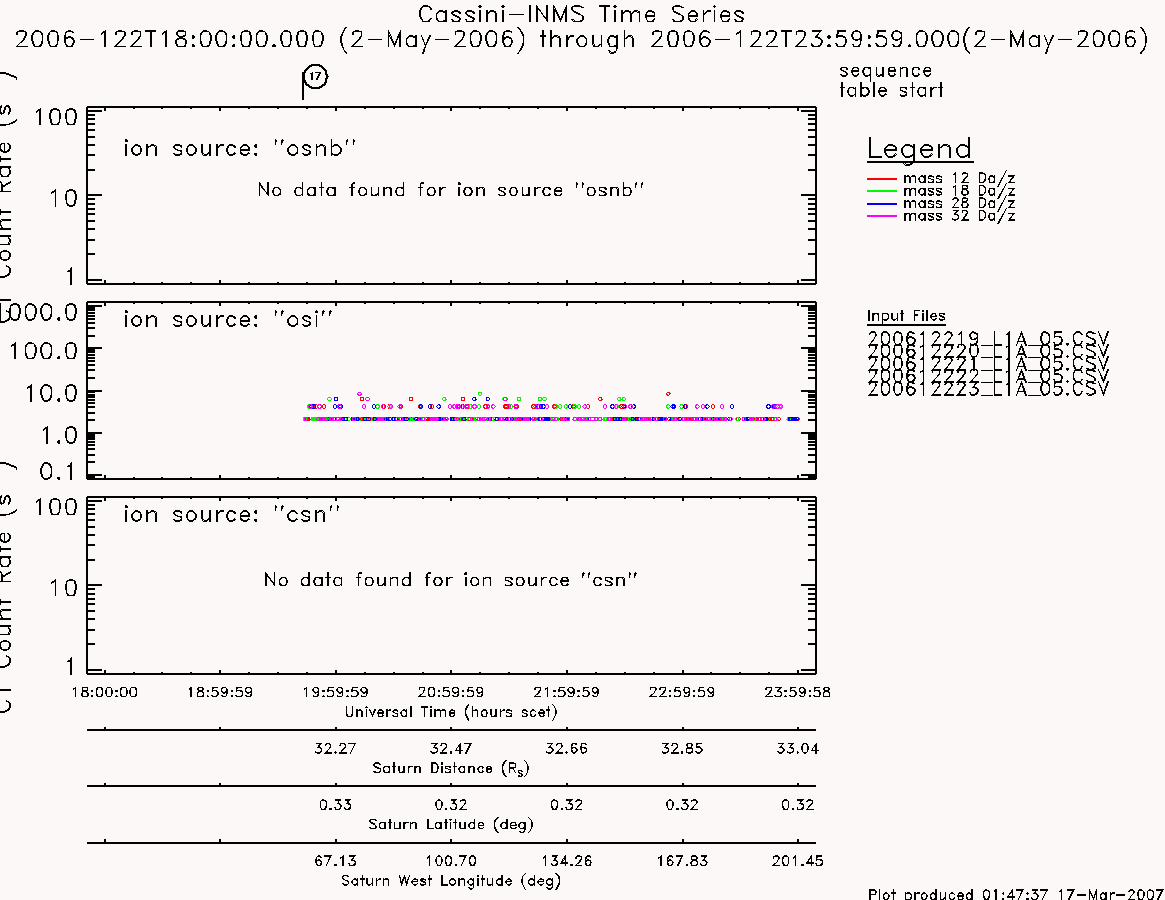The image size is (1165, 900).
Task: Click the 'mass 12 Da/z' legend label
Action: [x=959, y=178]
